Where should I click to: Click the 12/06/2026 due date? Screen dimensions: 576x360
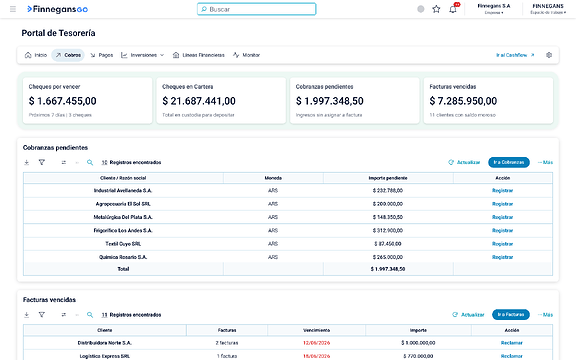coord(316,343)
